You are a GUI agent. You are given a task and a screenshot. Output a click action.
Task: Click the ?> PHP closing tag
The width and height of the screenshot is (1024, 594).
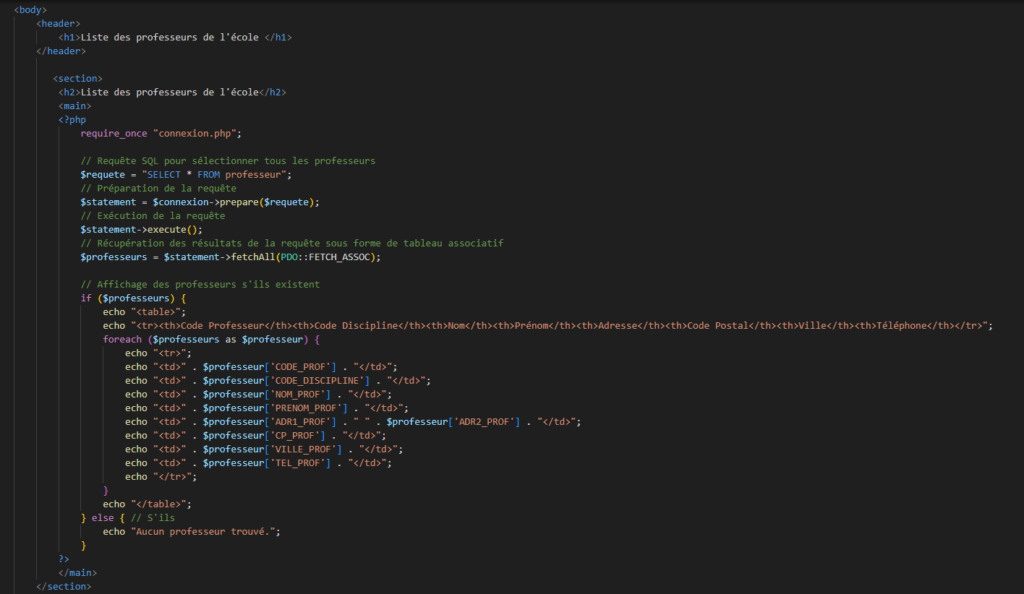pos(64,559)
